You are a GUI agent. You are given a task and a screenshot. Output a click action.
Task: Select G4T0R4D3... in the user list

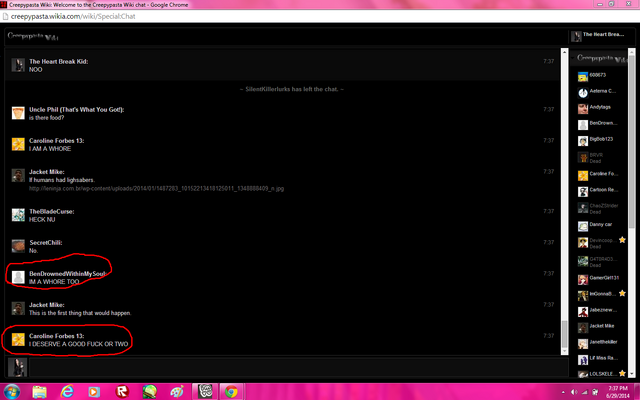(599, 261)
